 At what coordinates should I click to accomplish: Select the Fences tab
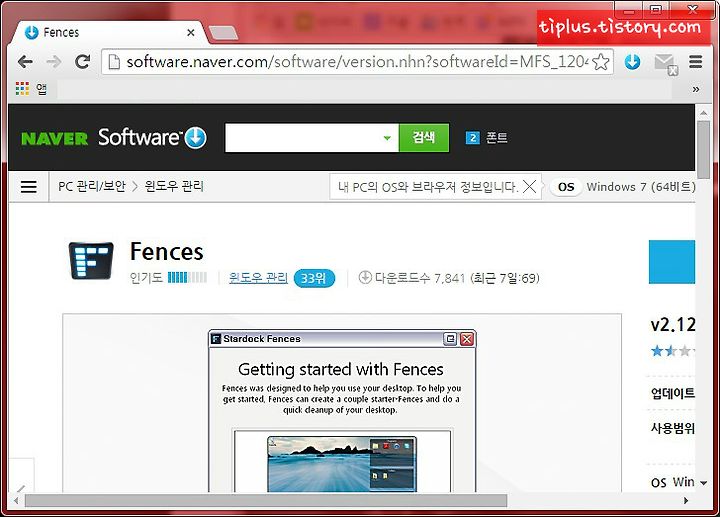point(110,33)
